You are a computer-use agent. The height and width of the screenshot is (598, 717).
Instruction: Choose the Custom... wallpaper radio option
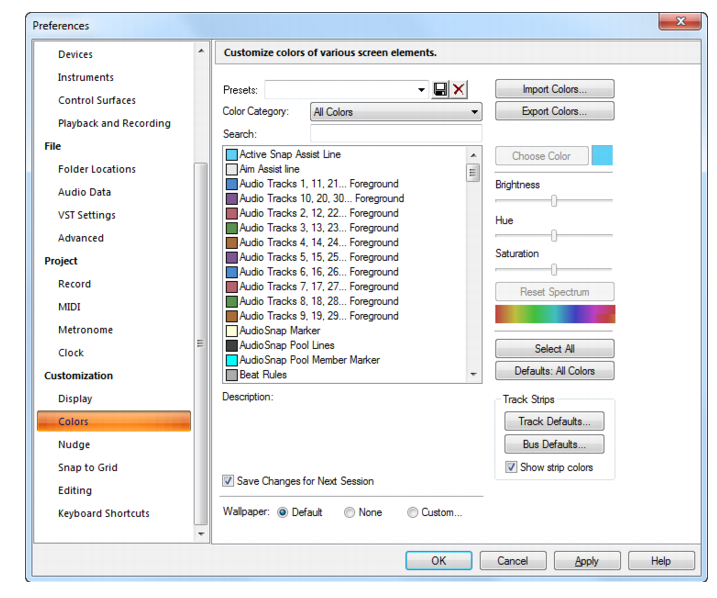[412, 513]
